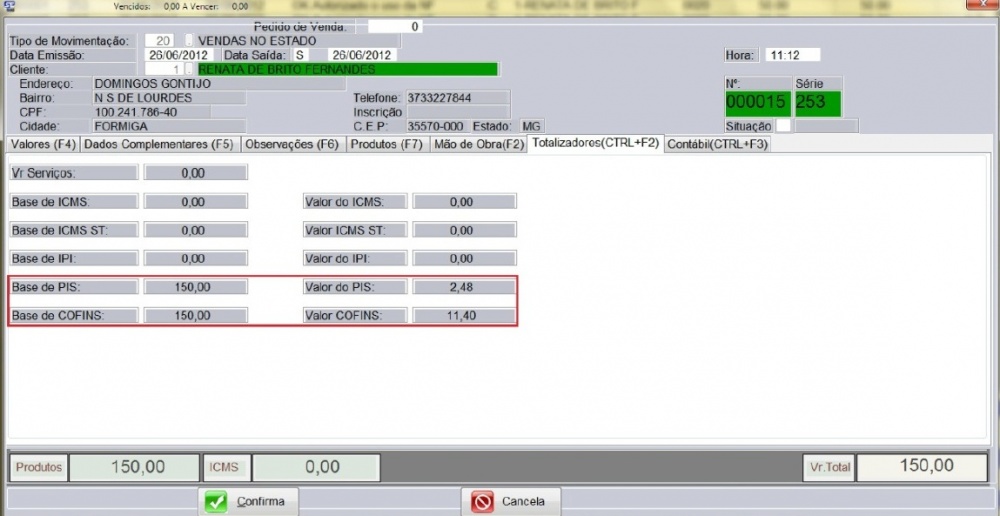Click the application icon in the title bar
The image size is (1000, 516).
(x=9, y=7)
